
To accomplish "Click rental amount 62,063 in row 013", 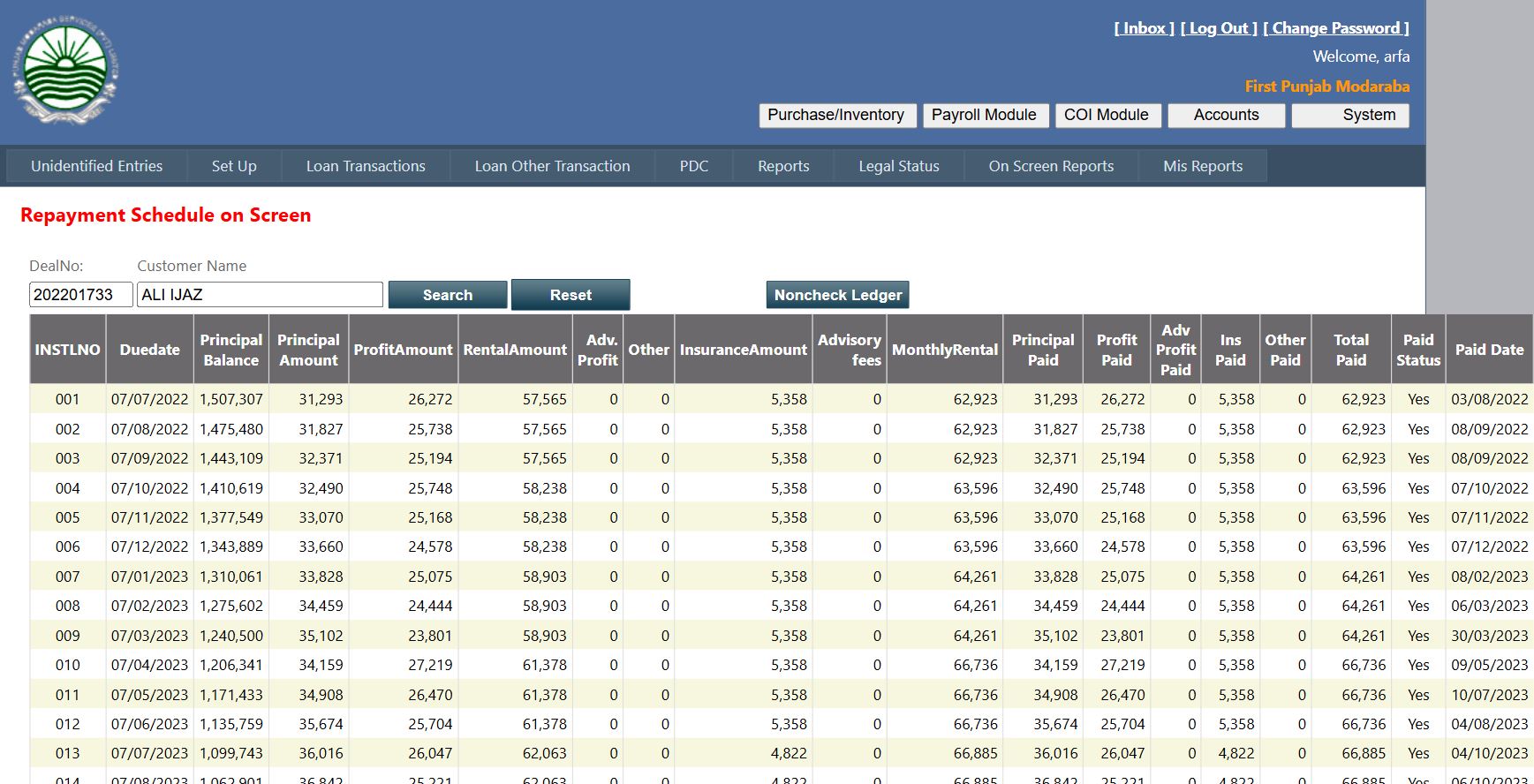I will (515, 753).
